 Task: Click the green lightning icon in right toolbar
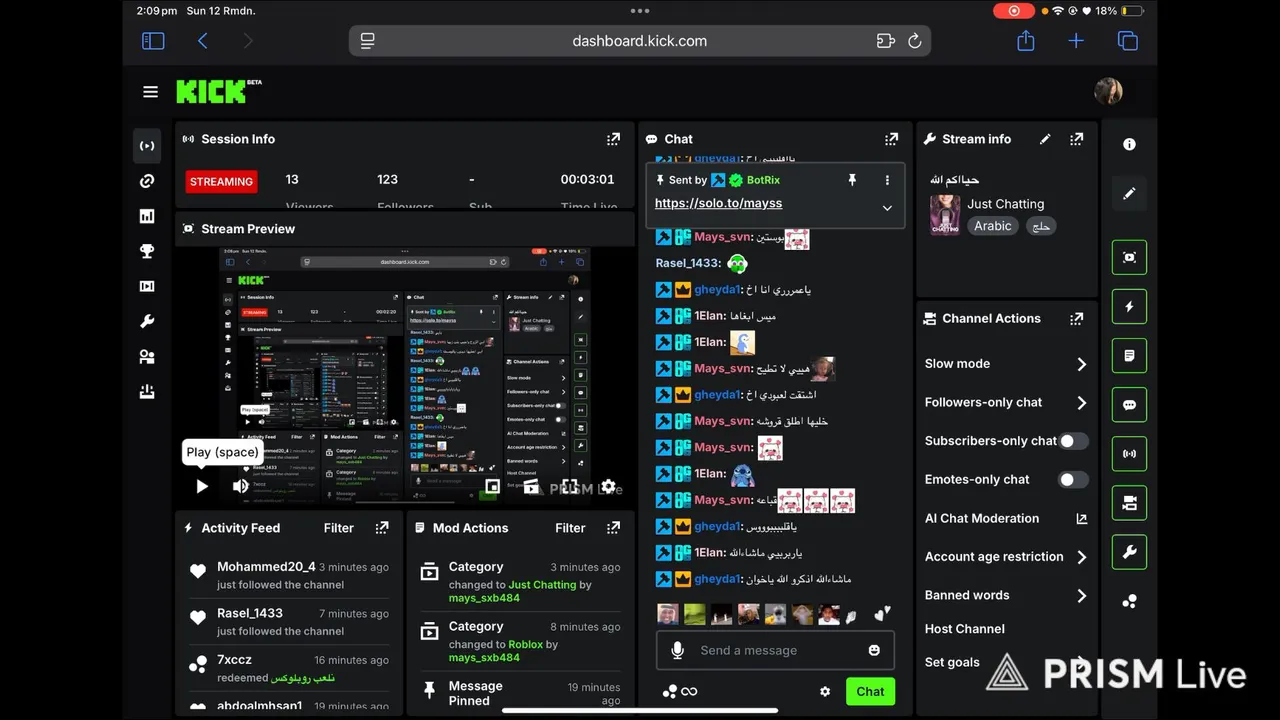(1129, 307)
